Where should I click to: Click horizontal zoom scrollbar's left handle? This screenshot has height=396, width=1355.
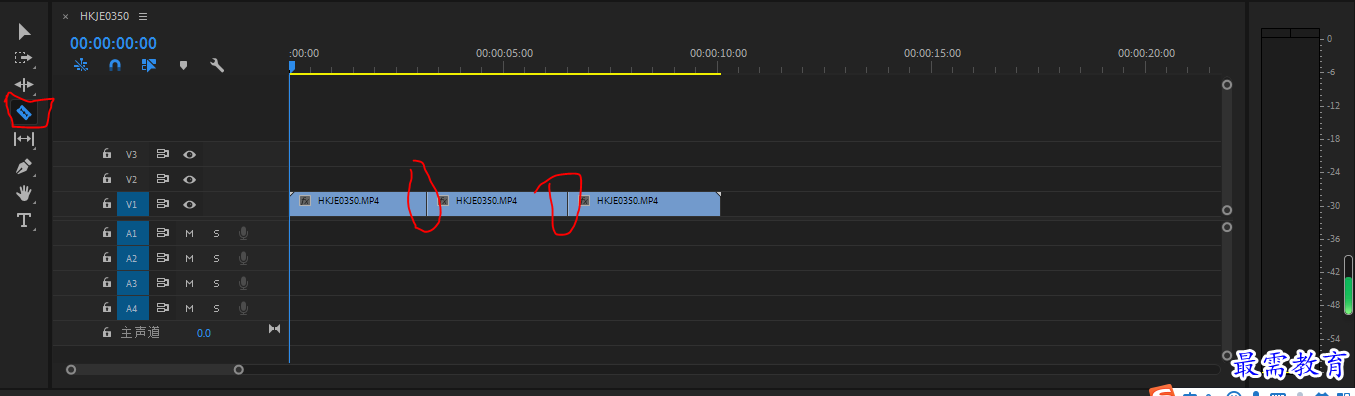pos(71,370)
